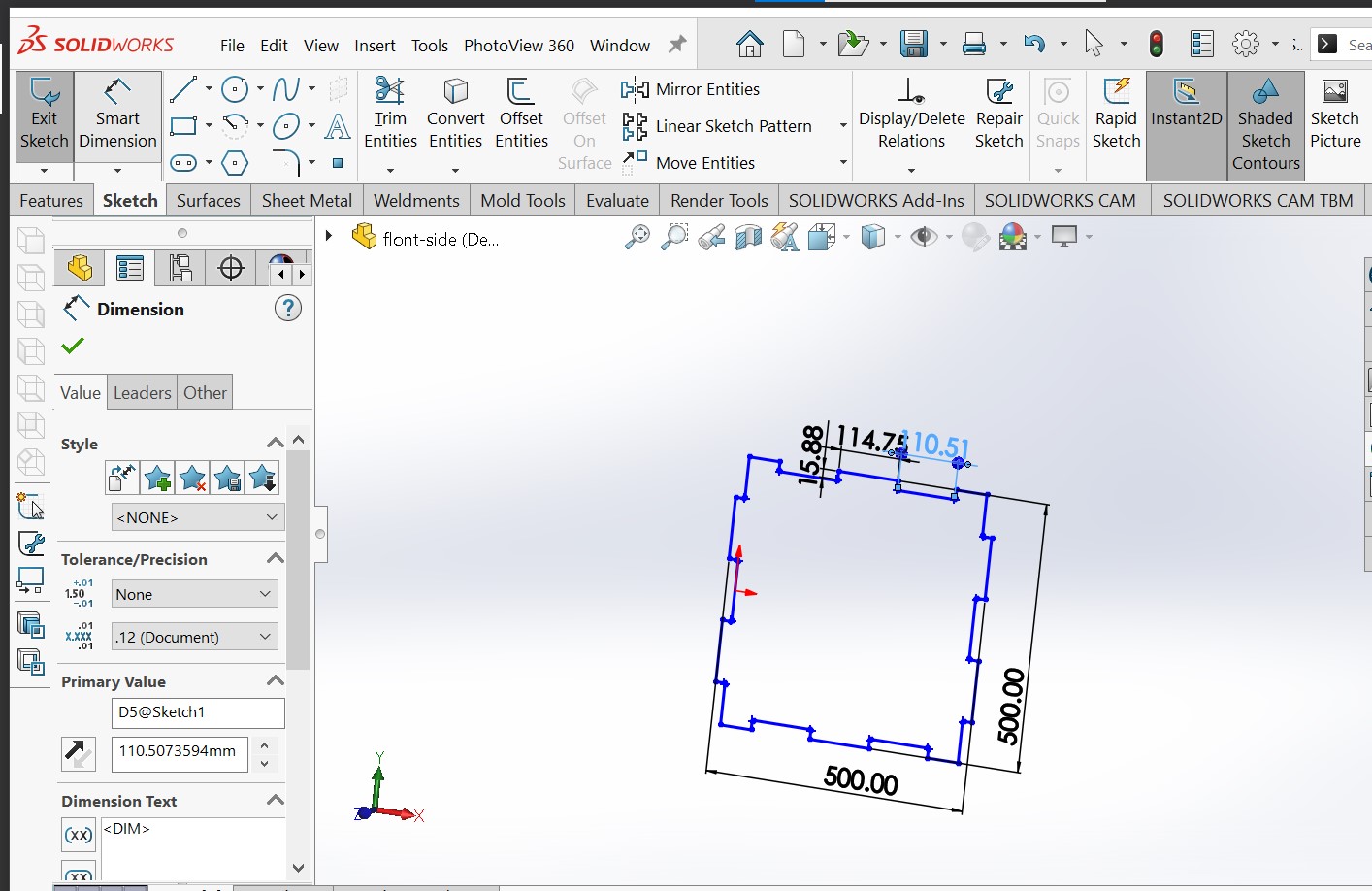
Task: Open the Tolerance type dropdown set to None
Action: click(194, 594)
